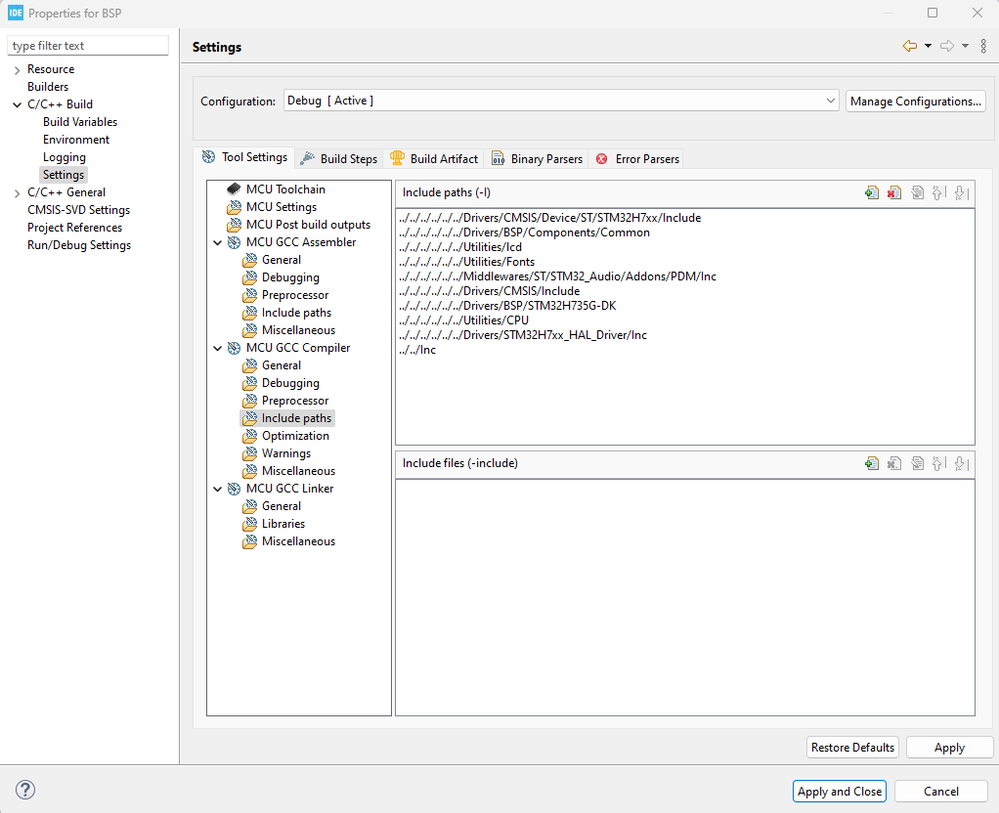Image resolution: width=999 pixels, height=813 pixels.
Task: Switch to Build Steps tab
Action: [x=339, y=159]
